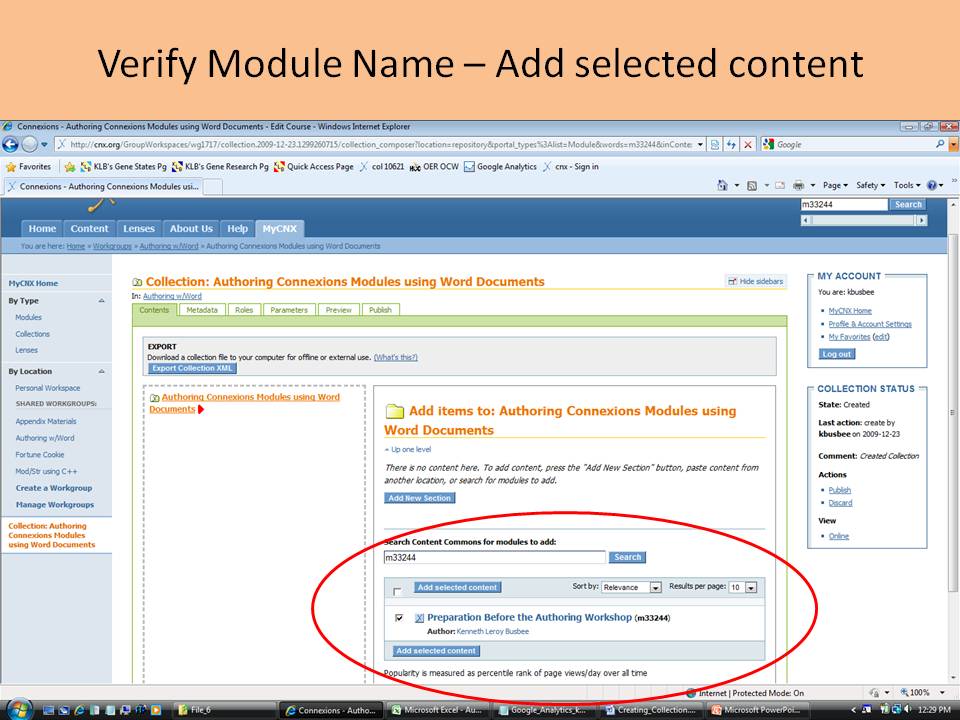Click the Log out button
The width and height of the screenshot is (960, 720).
[x=837, y=354]
